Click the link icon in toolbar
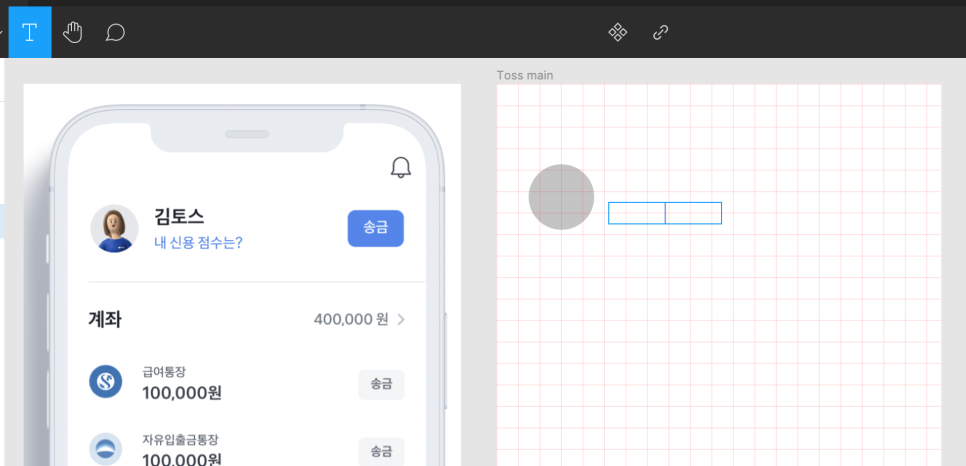 point(660,32)
